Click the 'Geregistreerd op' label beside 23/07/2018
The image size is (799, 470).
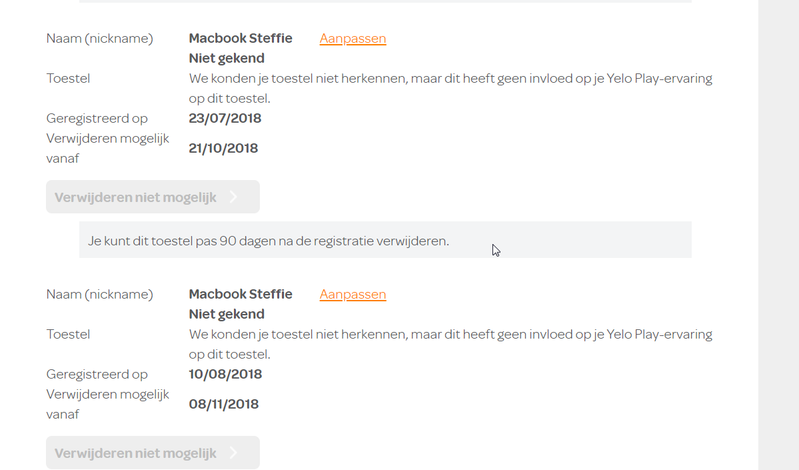[97, 118]
